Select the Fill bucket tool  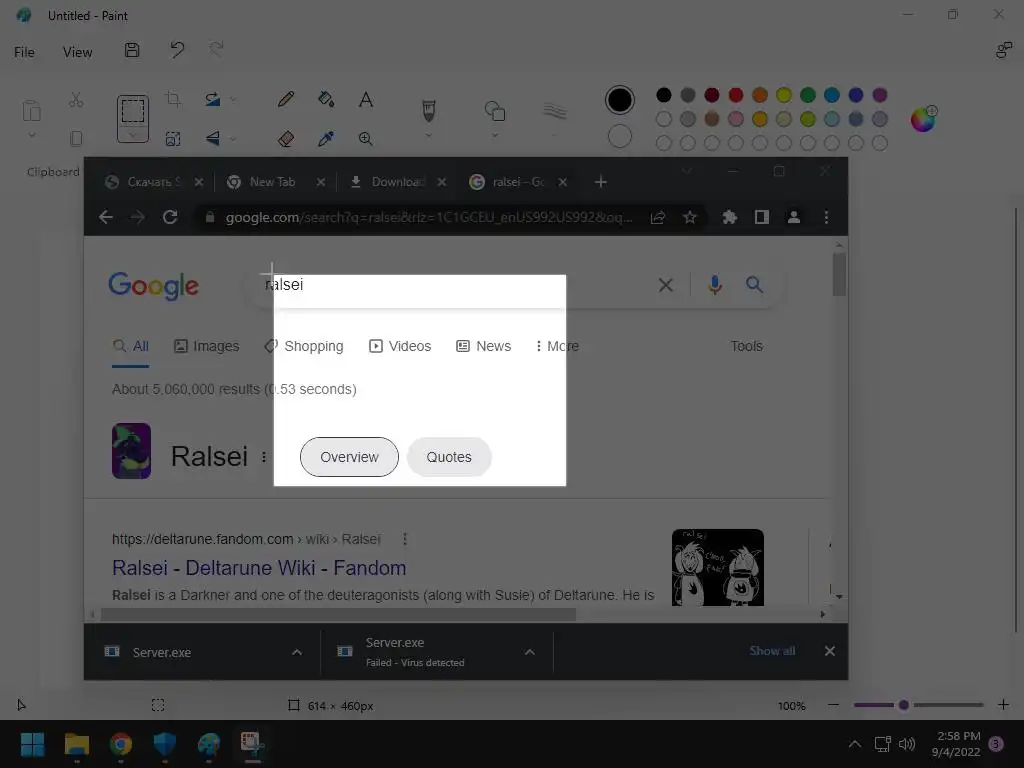[x=326, y=99]
